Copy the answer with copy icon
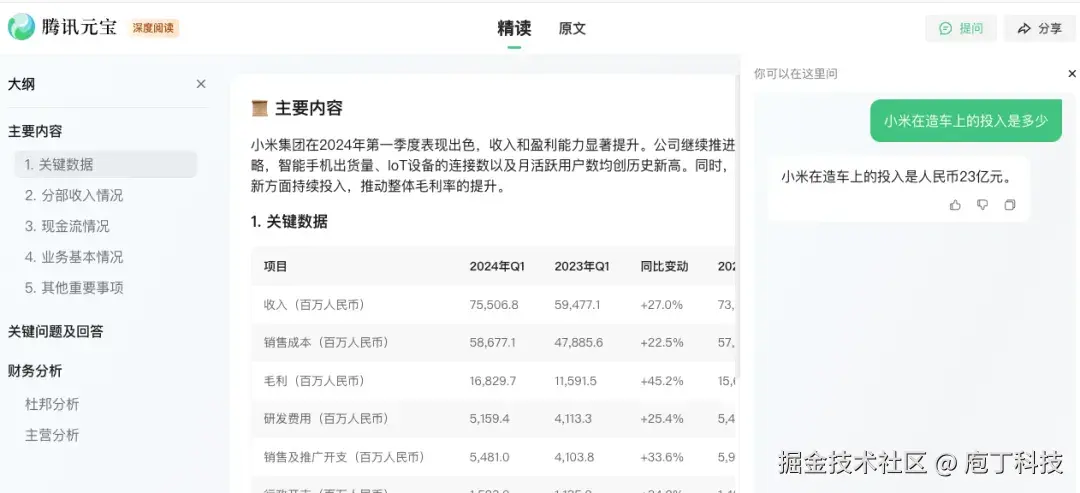This screenshot has width=1080, height=493. 1010,204
